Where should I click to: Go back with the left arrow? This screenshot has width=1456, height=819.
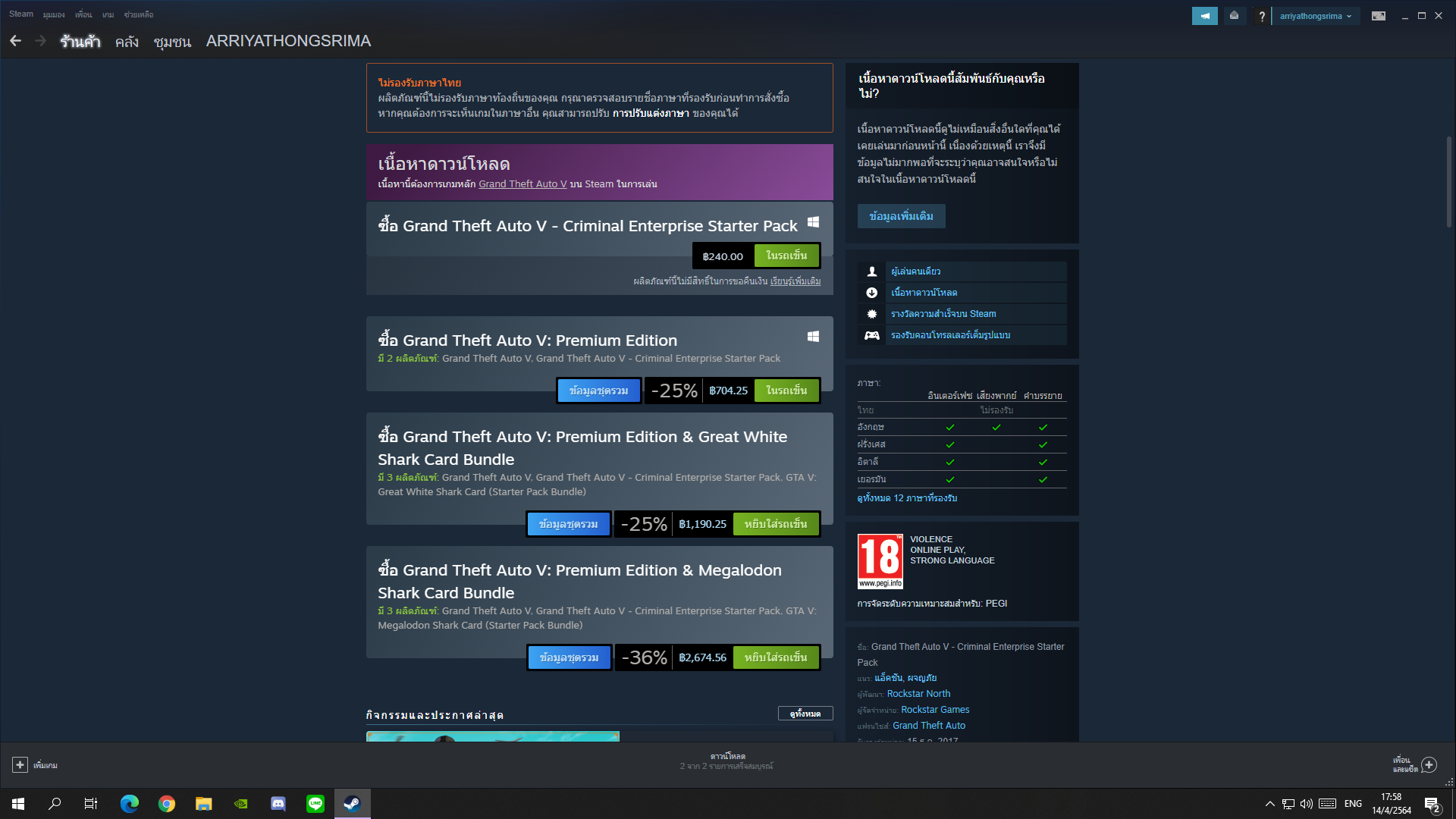click(x=16, y=41)
